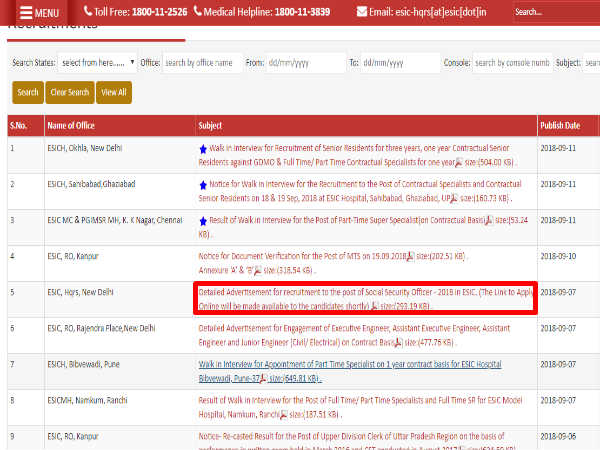
Task: Open Walk in Interview Senior Residents link
Action: coord(354,155)
